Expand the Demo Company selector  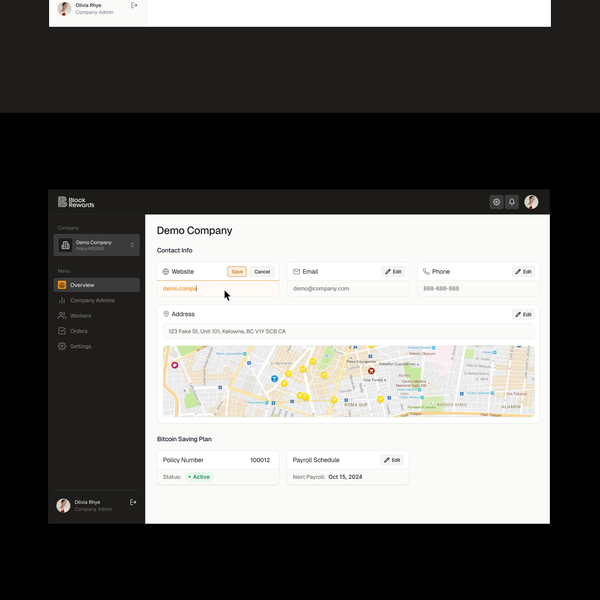click(96, 245)
